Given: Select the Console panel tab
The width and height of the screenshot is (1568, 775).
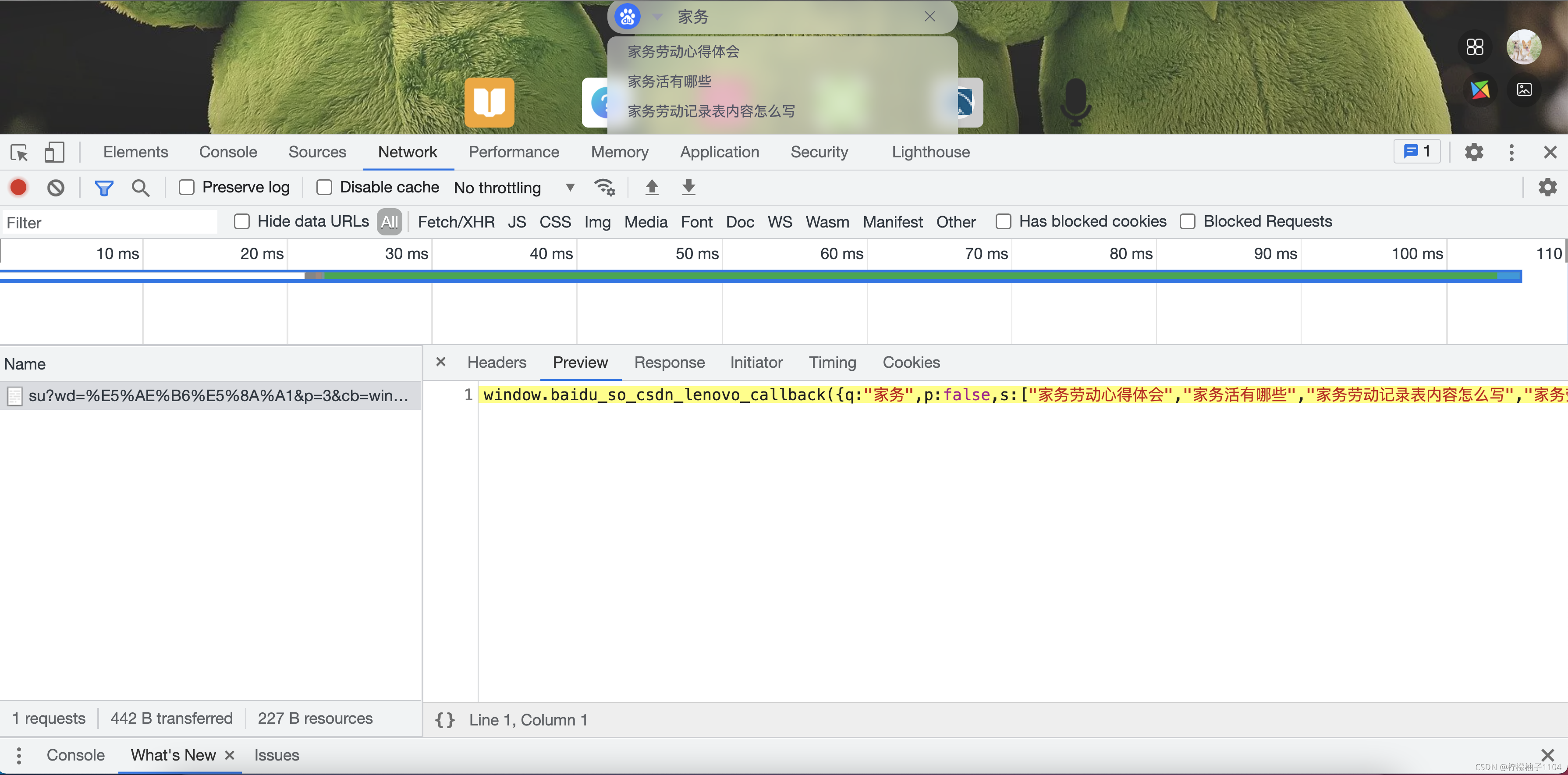Looking at the screenshot, I should tap(228, 152).
